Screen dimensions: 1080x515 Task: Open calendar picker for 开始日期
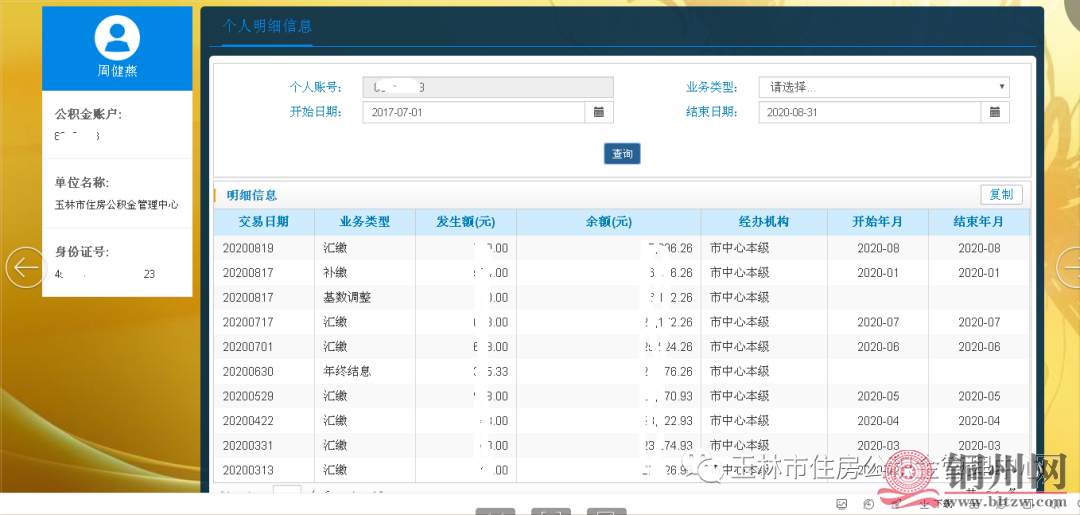tap(598, 112)
